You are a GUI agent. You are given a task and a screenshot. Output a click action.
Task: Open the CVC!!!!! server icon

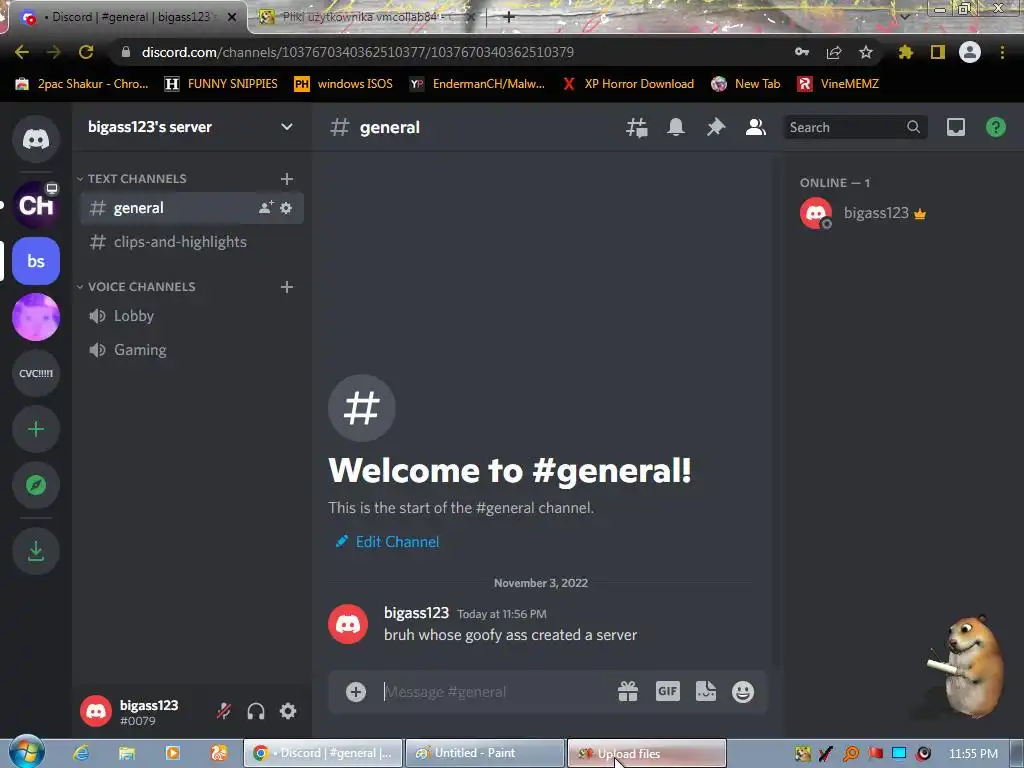click(36, 373)
